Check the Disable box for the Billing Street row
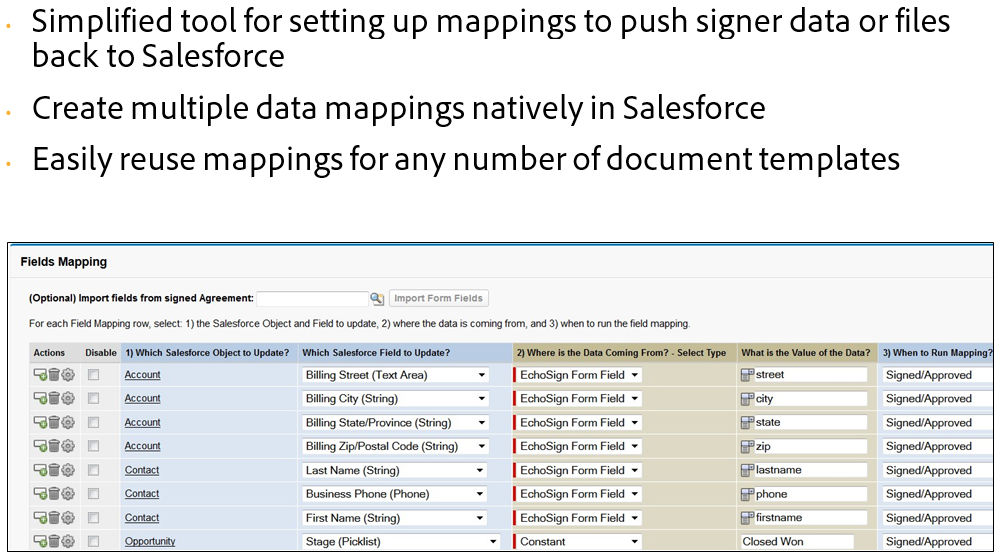Screen dimensions: 1001x557 pos(94,375)
